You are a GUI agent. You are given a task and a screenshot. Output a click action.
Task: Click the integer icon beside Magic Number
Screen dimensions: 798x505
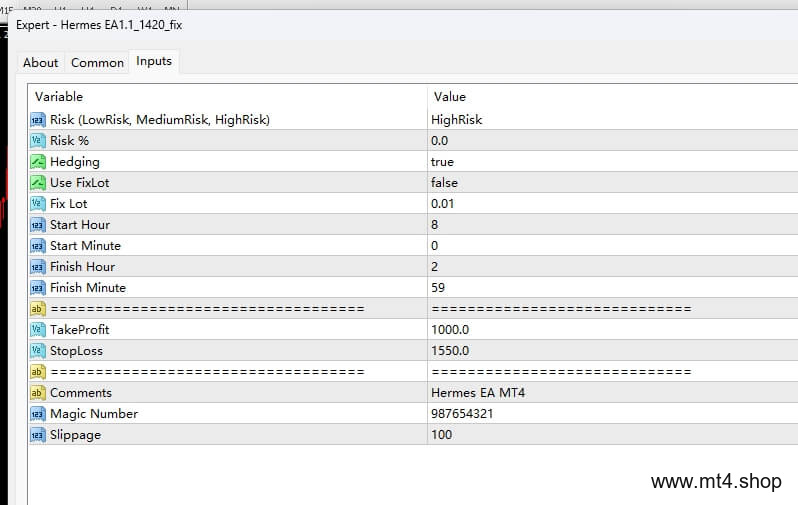click(x=38, y=414)
